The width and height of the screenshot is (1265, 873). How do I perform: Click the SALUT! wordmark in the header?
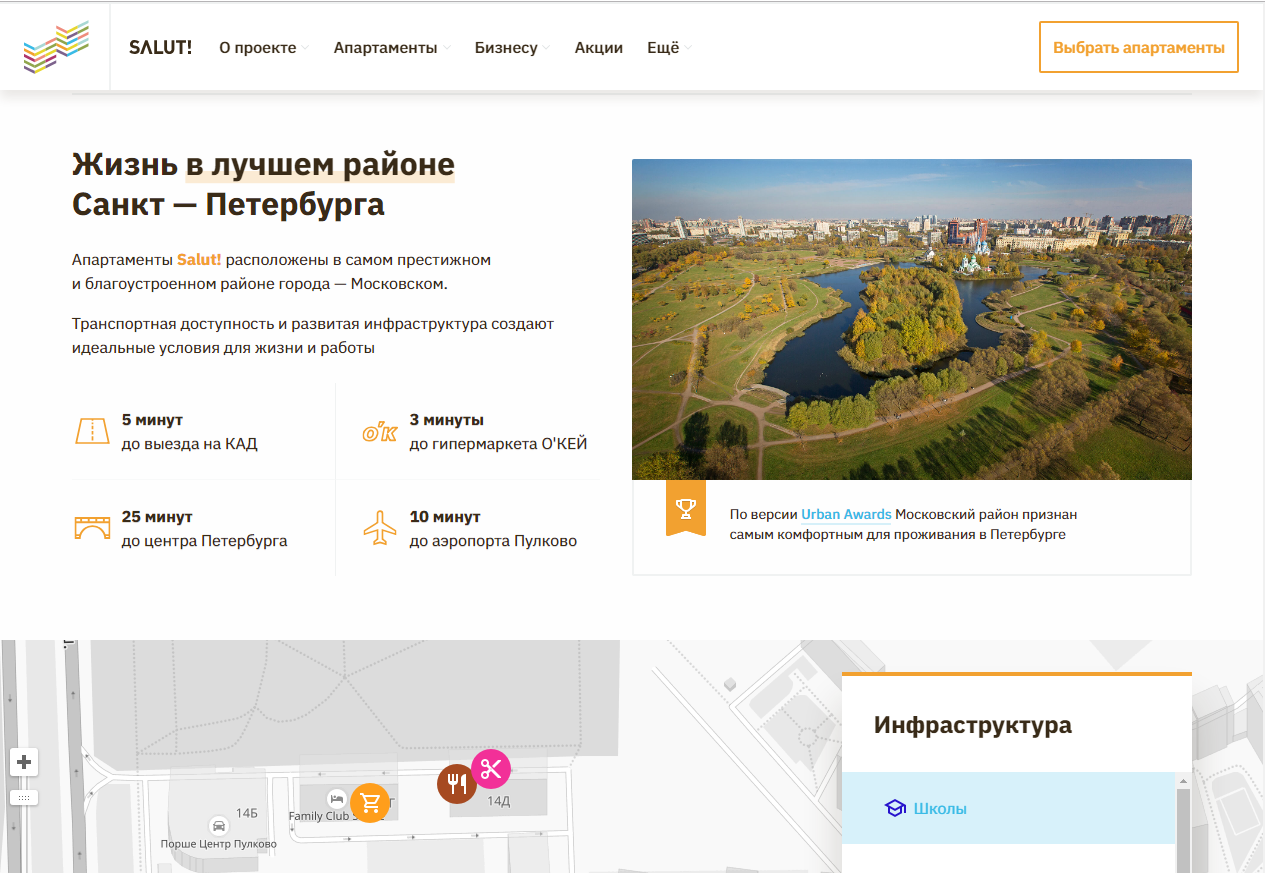coord(160,47)
